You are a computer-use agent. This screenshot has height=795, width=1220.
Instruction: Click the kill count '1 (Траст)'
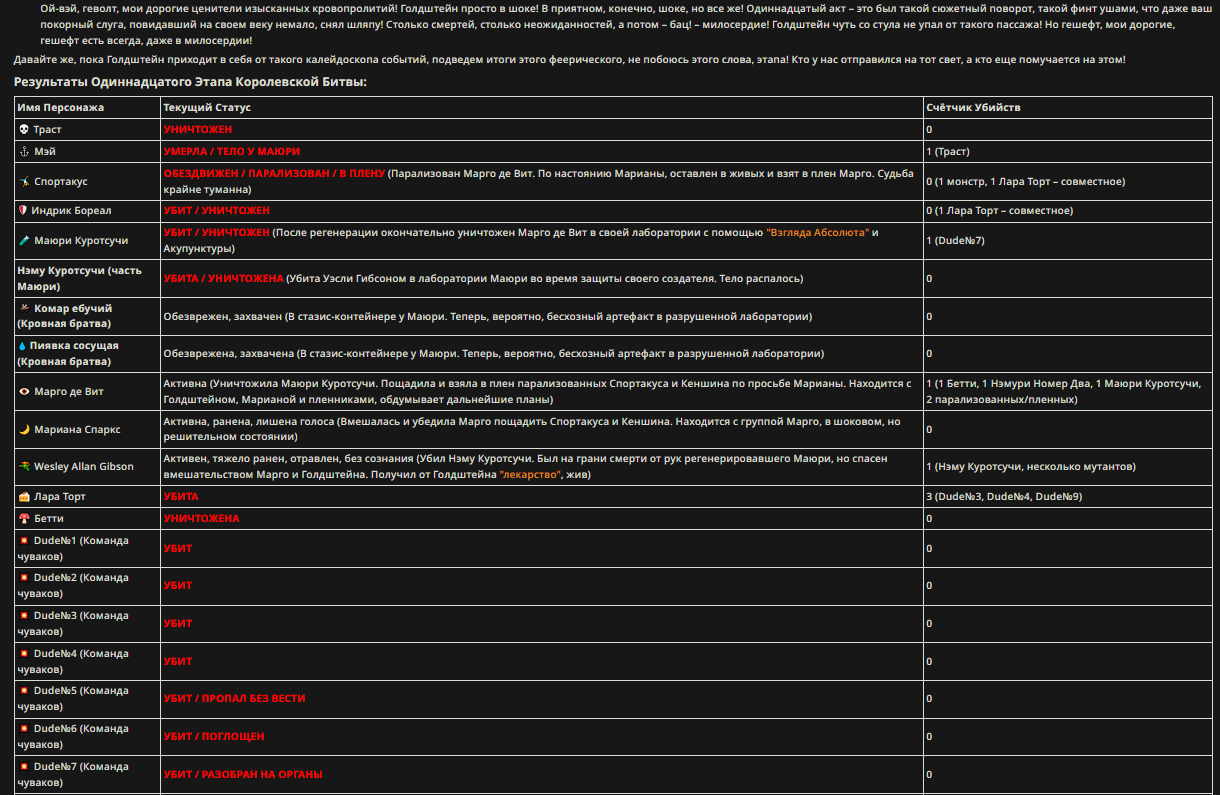point(947,152)
